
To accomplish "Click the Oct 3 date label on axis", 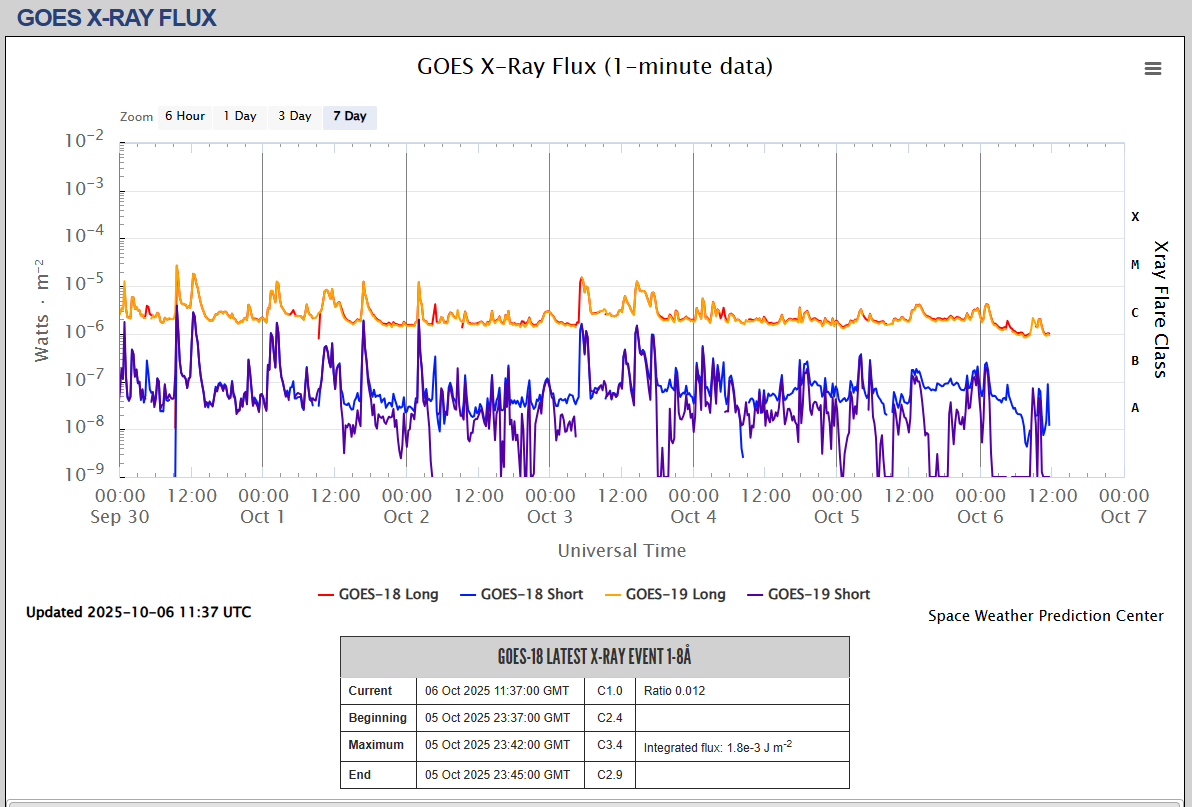I will 550,516.
